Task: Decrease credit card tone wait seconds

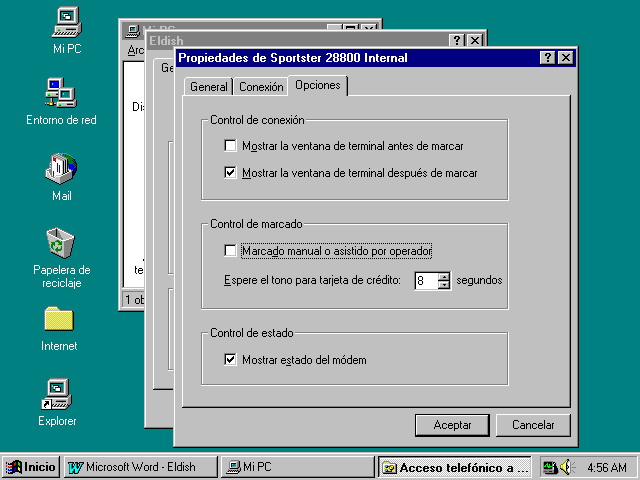Action: (x=444, y=284)
